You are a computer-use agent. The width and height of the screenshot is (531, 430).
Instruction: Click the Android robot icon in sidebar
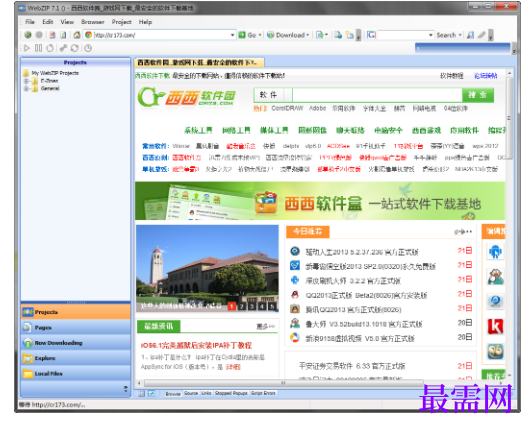(495, 252)
